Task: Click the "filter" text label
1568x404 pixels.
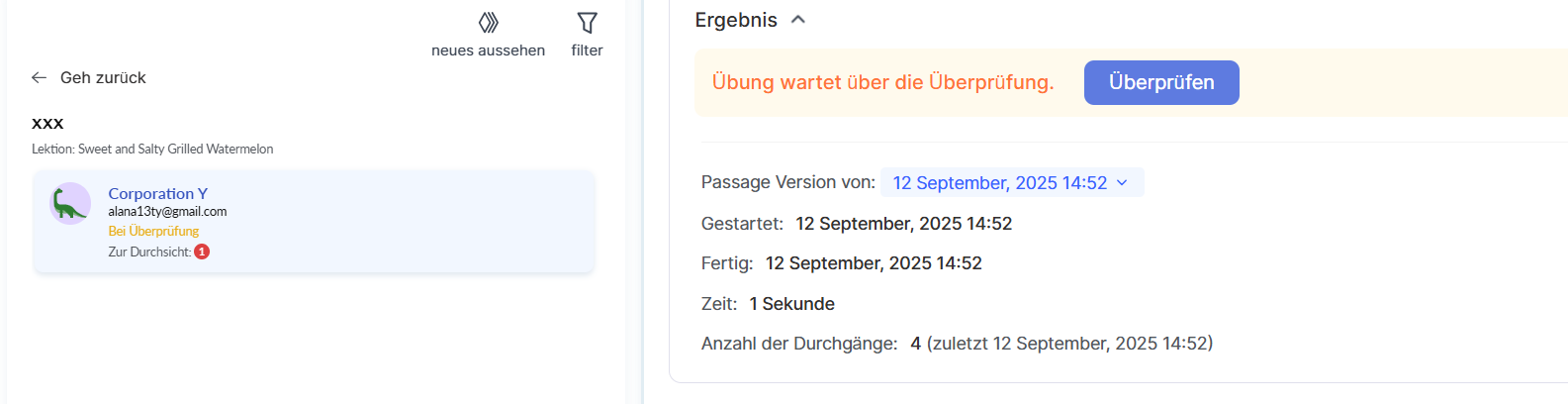Action: tap(587, 50)
